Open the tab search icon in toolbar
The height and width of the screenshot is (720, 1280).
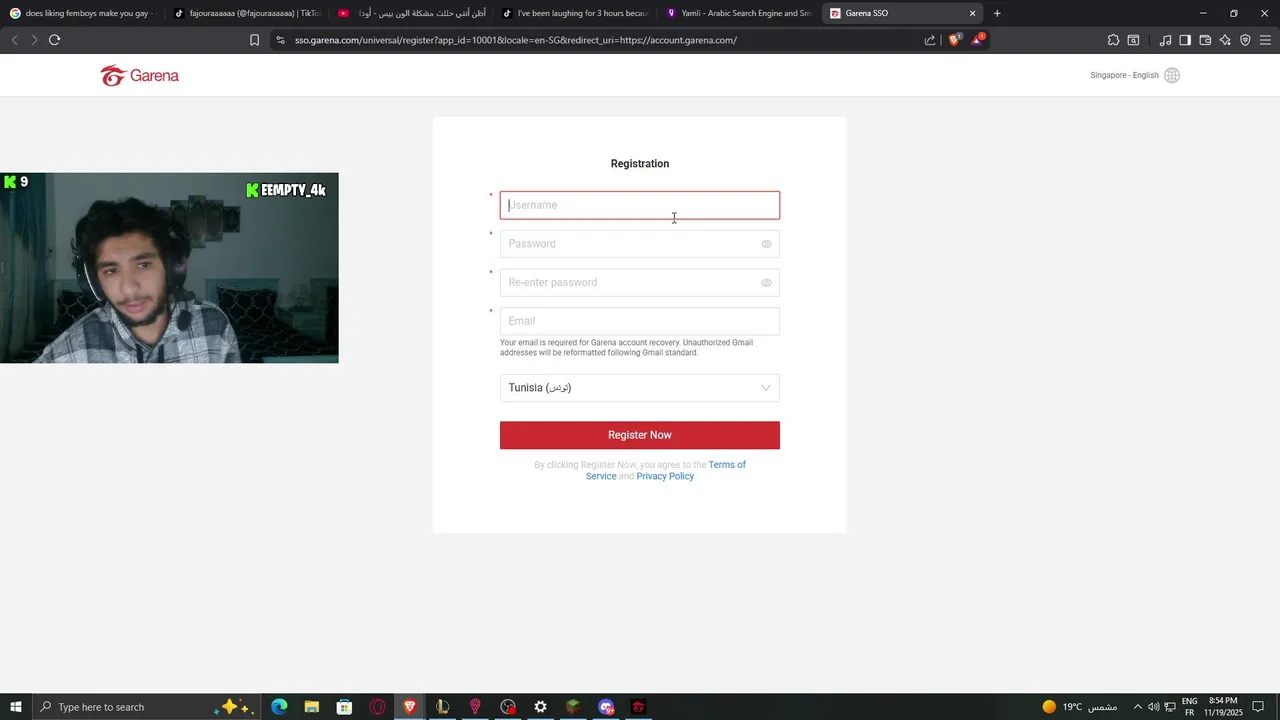(1133, 40)
